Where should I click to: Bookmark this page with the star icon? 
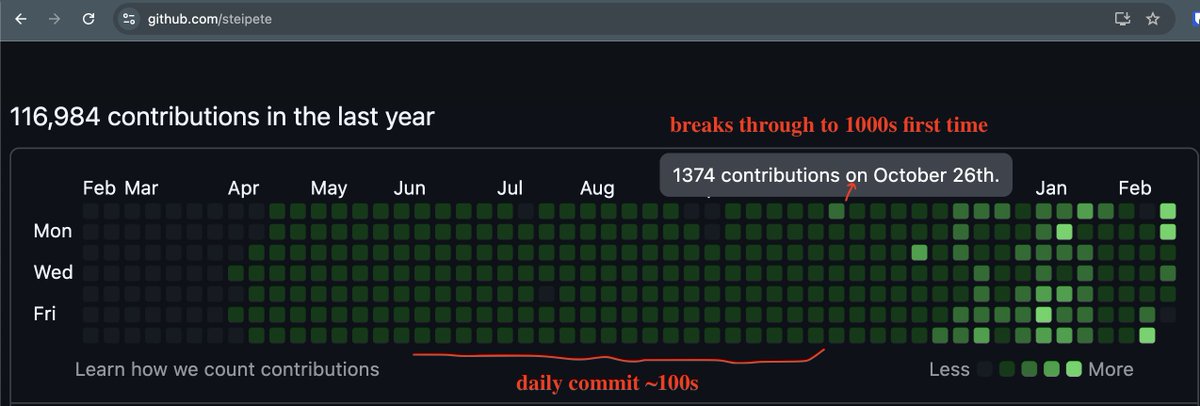[1153, 19]
